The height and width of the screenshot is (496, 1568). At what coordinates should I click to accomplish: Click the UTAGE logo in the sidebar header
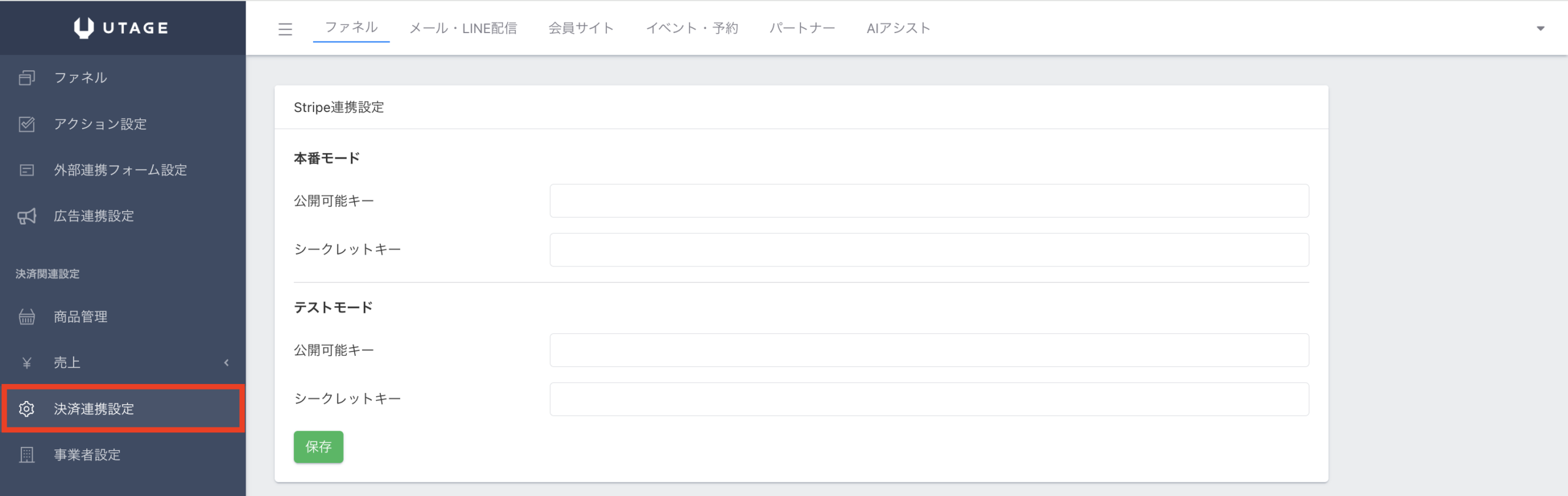121,28
